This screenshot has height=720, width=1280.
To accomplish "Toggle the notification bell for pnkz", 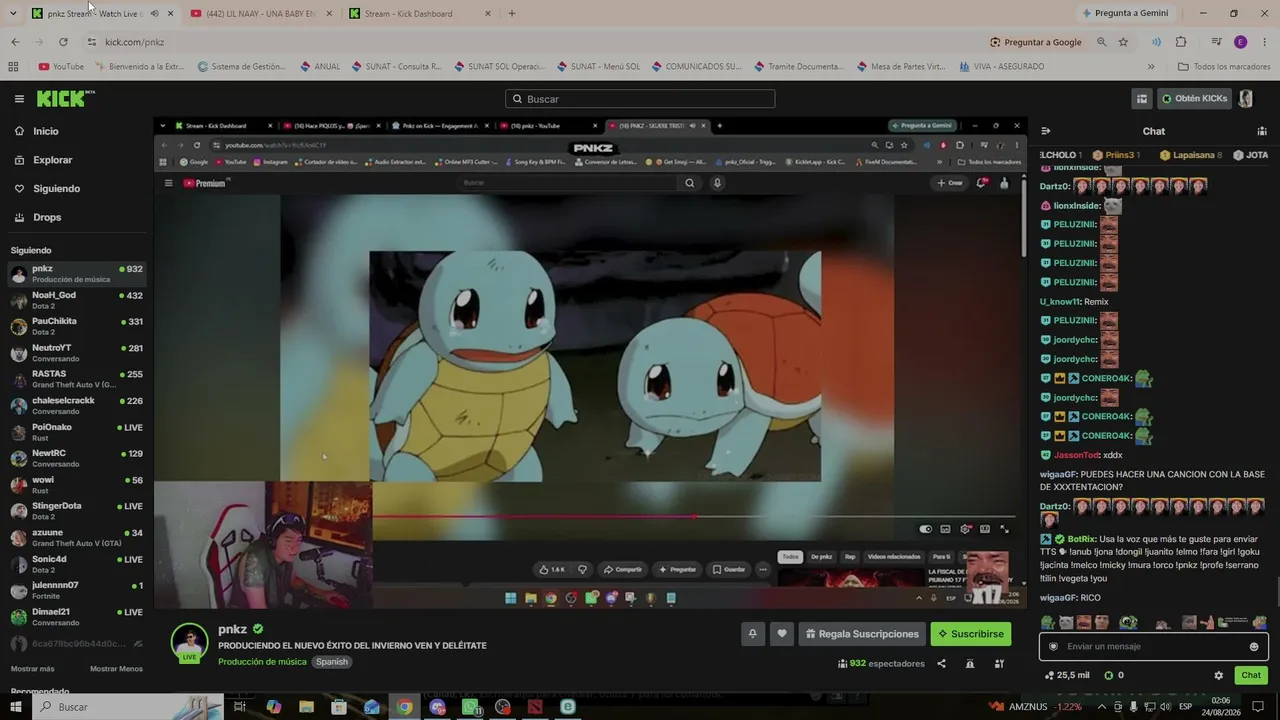I will pyautogui.click(x=752, y=633).
